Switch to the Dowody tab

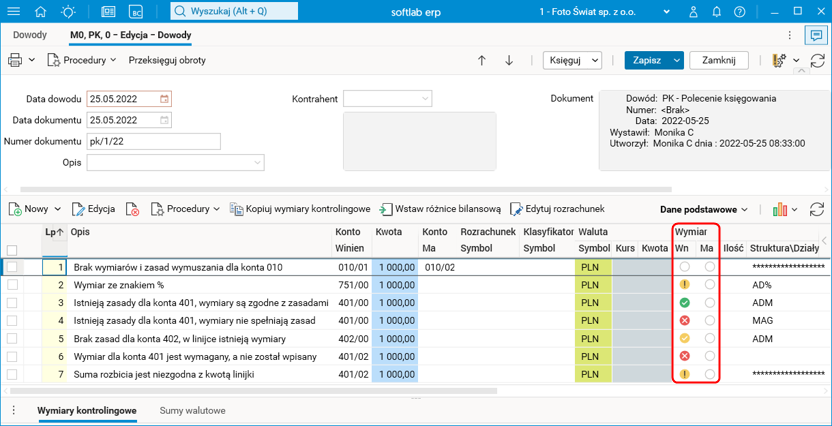(x=30, y=36)
